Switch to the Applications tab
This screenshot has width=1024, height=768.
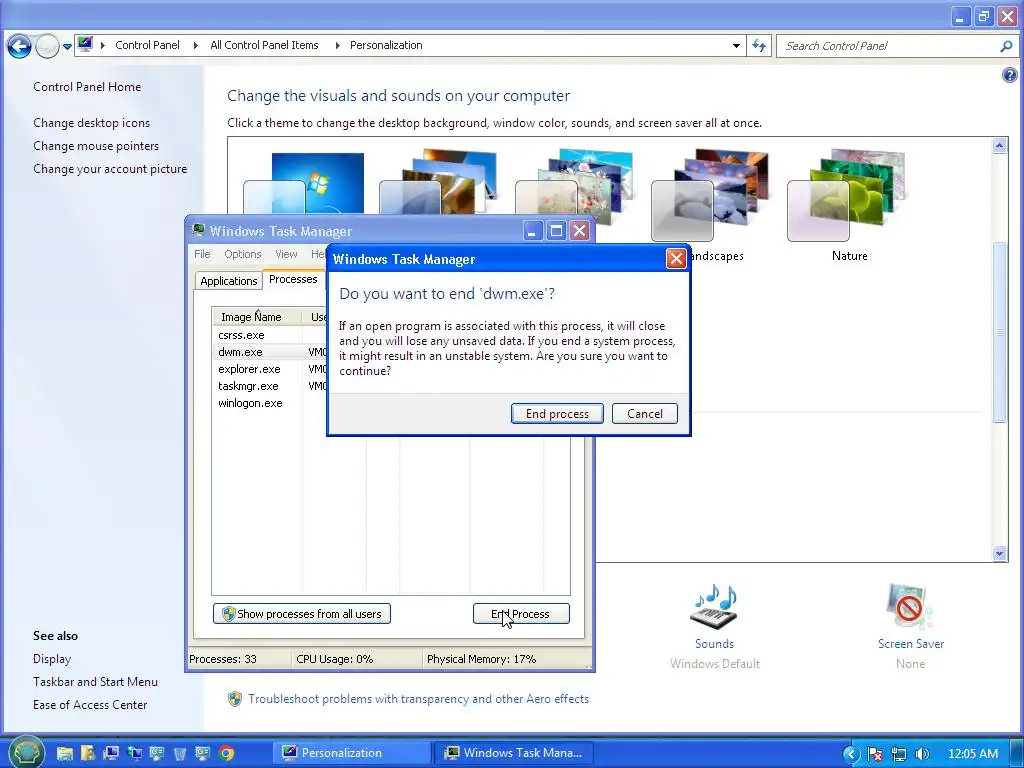coord(229,281)
